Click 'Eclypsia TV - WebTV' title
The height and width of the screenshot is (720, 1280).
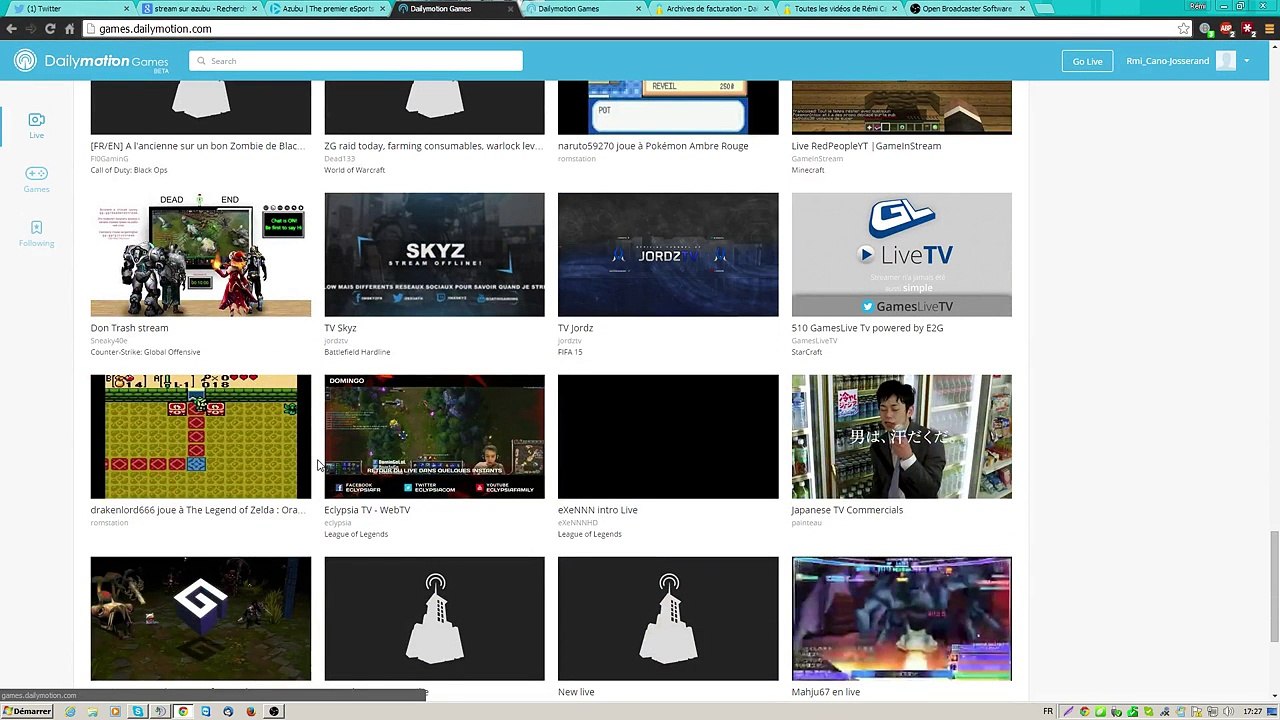367,510
